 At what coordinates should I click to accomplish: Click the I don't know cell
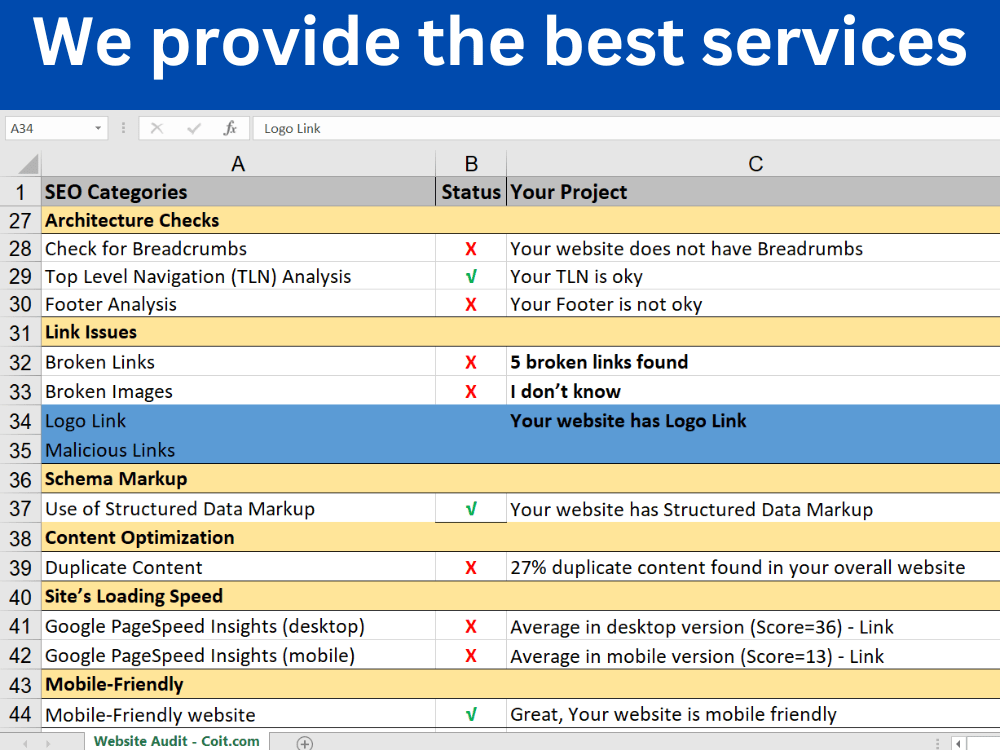(x=754, y=391)
